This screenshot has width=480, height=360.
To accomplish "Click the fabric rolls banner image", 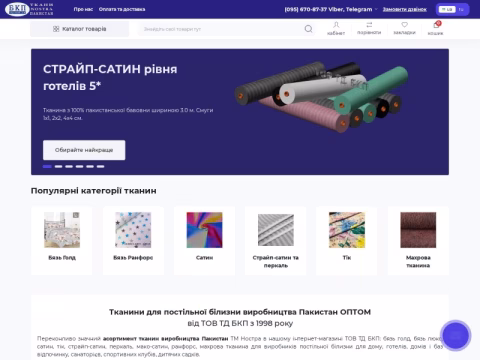I will click(x=322, y=97).
